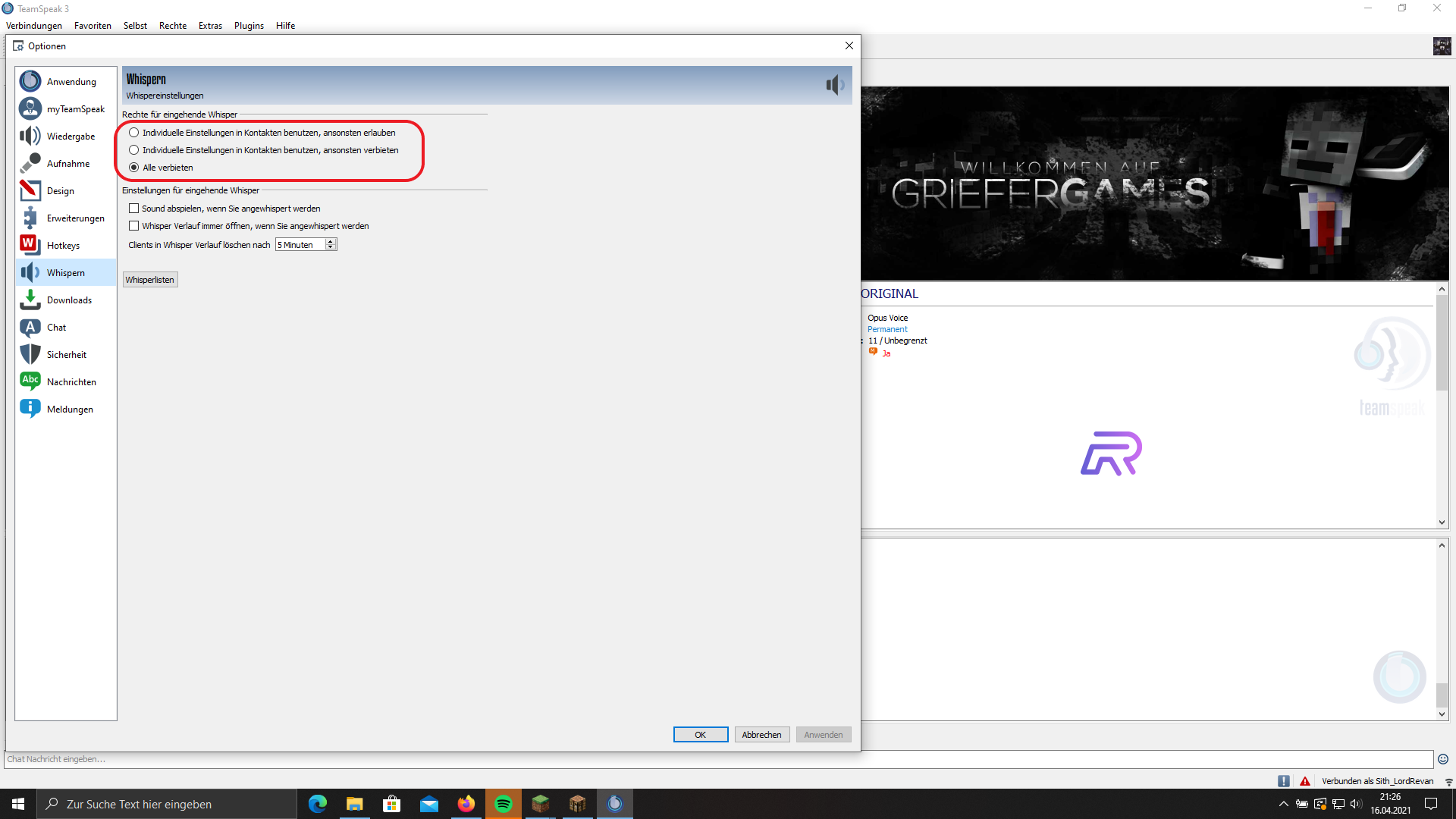Viewport: 1456px width, 819px height.
Task: Open the Rechte menu
Action: coord(173,26)
